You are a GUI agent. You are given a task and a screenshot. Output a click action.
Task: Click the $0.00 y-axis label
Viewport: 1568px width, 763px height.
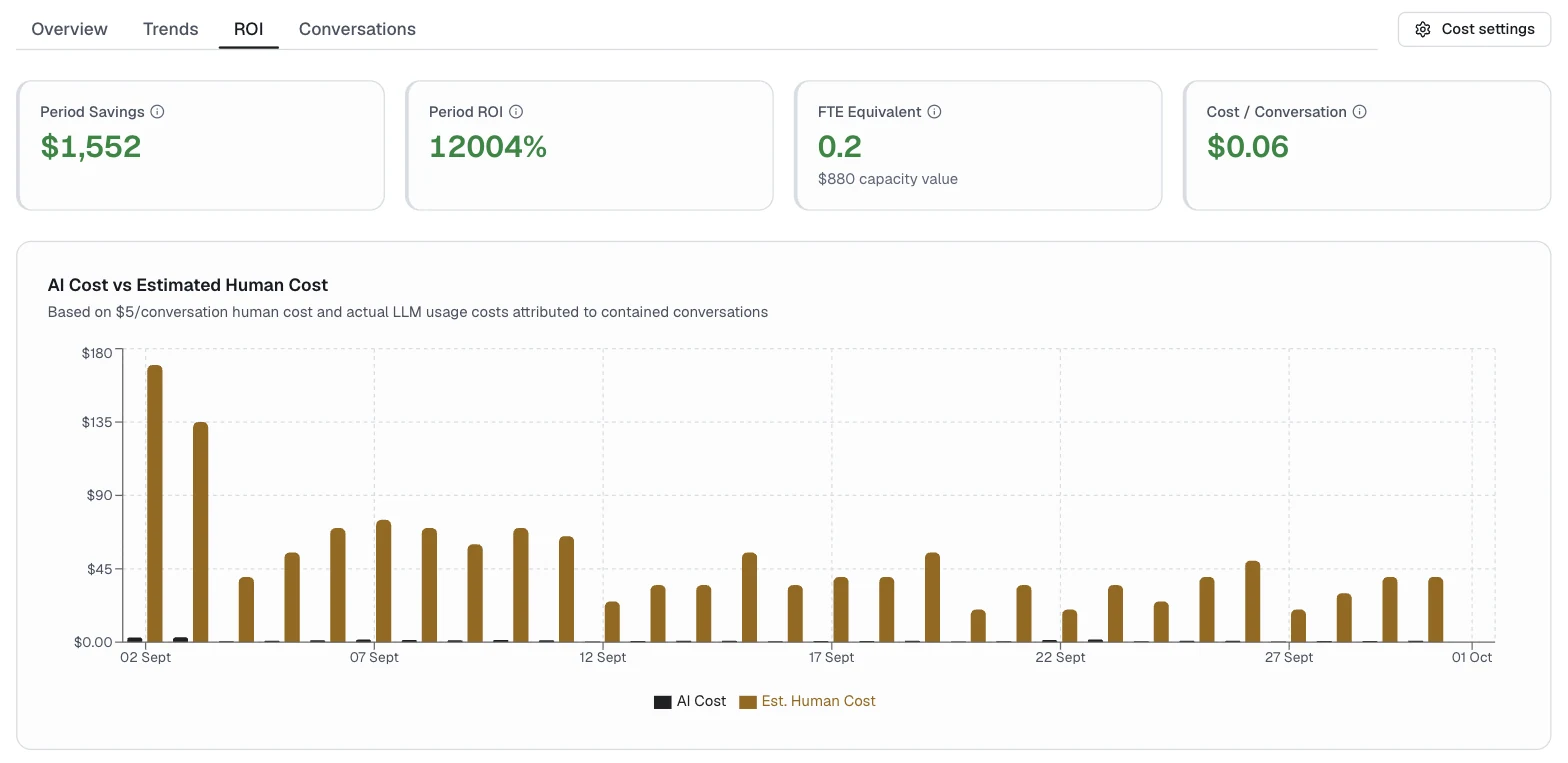(x=94, y=642)
